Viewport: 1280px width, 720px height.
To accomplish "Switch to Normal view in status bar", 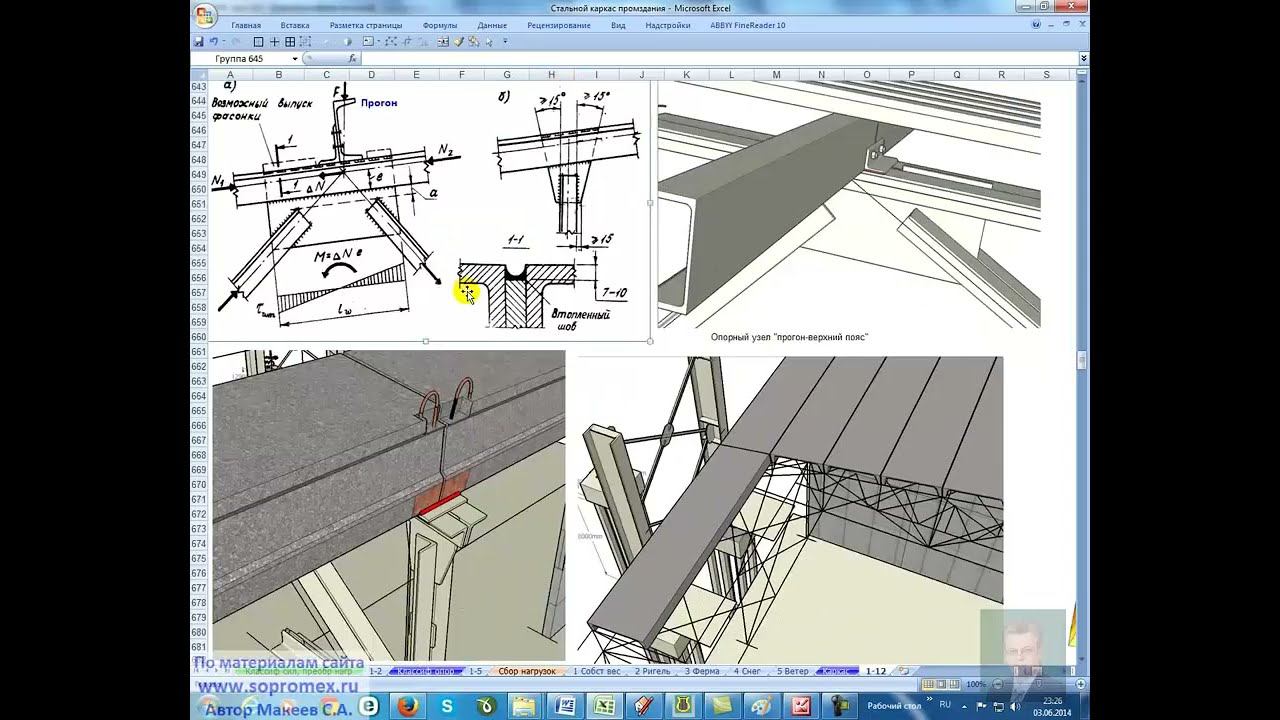I will (929, 684).
